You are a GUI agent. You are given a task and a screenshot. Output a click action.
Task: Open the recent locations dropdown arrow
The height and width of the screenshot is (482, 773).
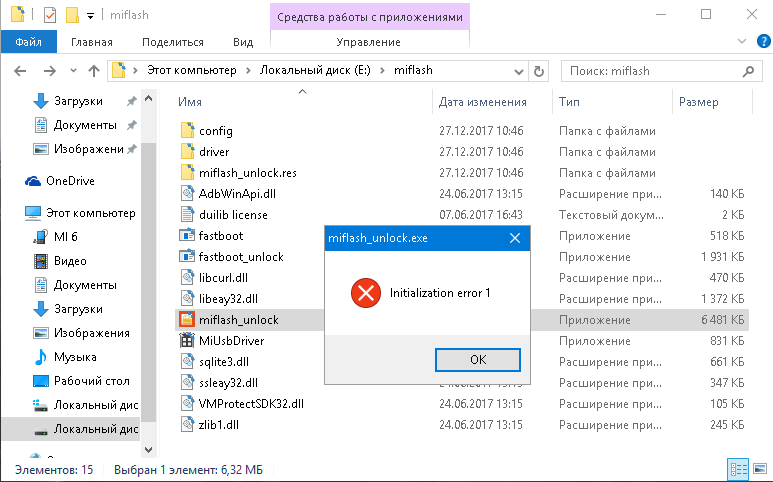click(x=73, y=72)
